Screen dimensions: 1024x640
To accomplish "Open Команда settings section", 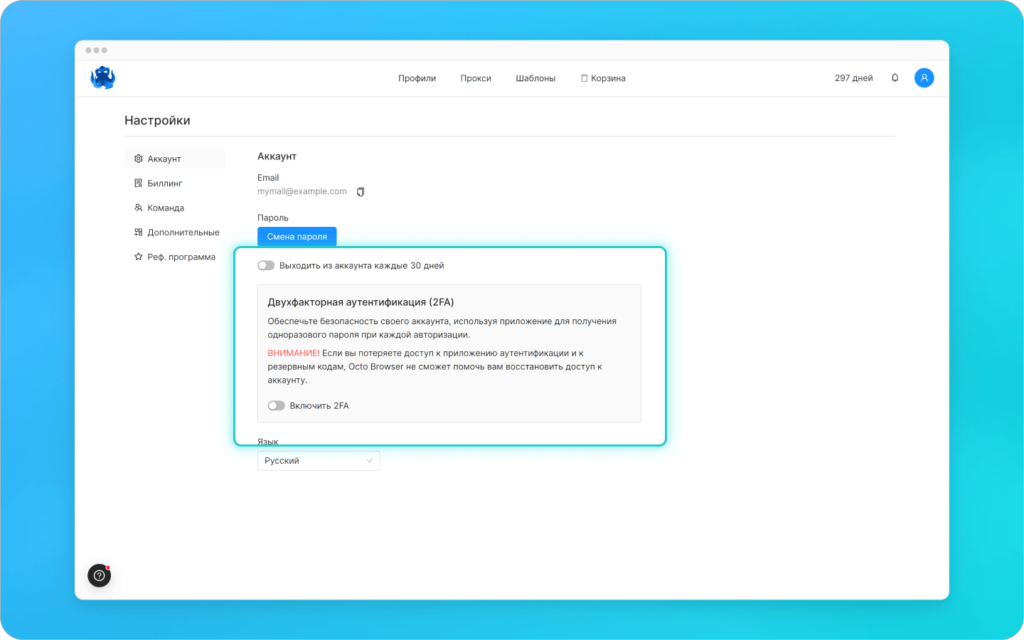I will [x=174, y=208].
